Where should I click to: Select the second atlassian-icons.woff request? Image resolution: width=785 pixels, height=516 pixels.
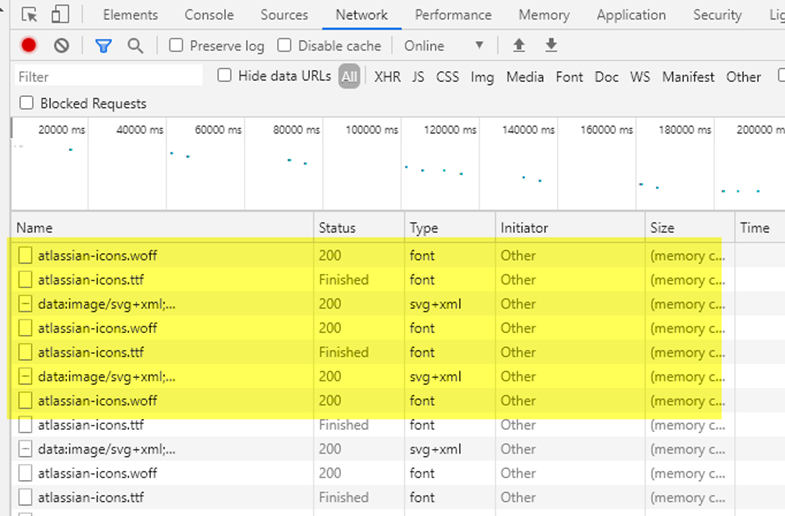point(398,328)
